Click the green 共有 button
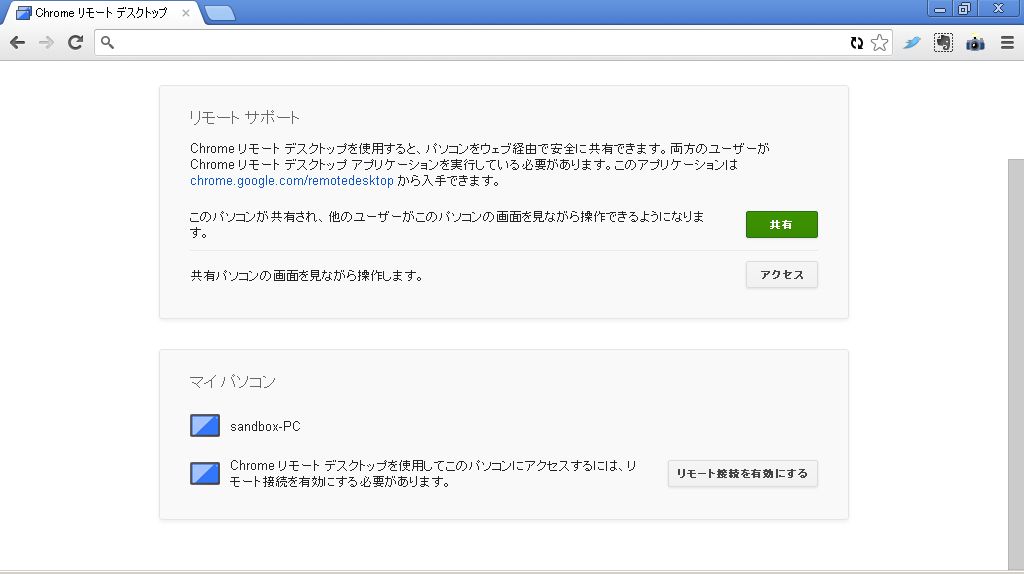Image resolution: width=1024 pixels, height=574 pixels. (782, 225)
